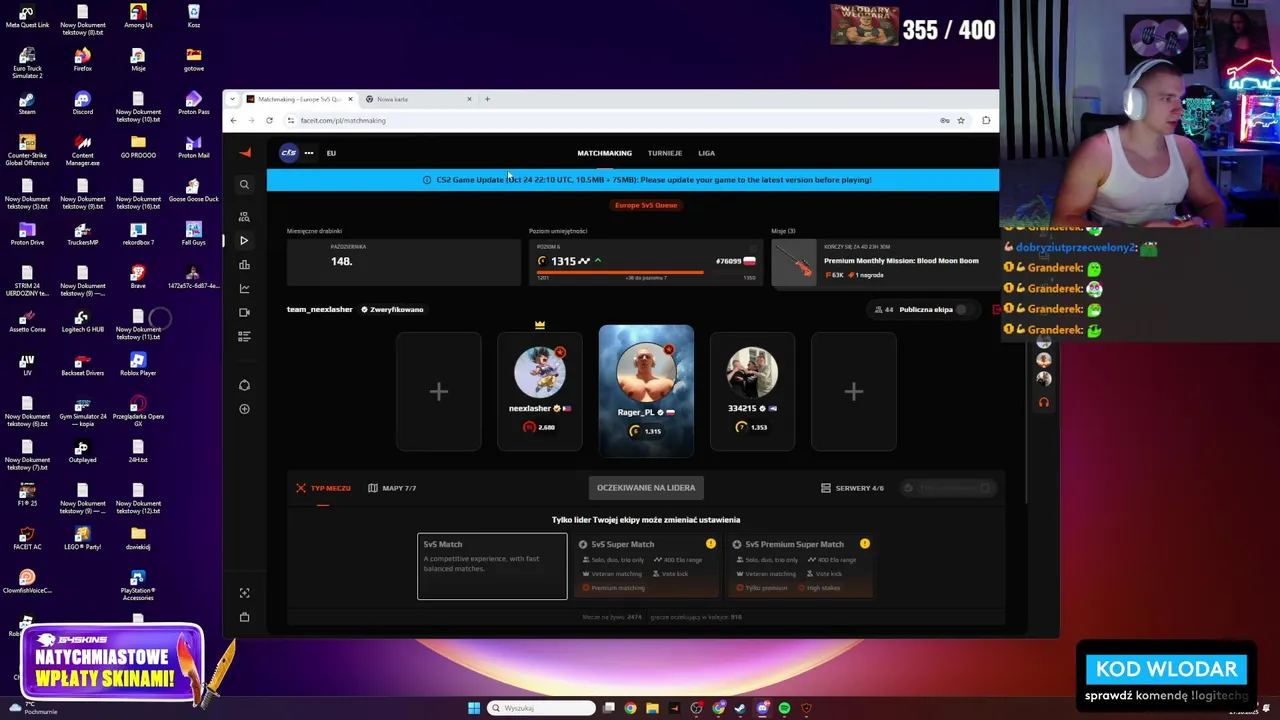Select the EU region label

click(331, 153)
